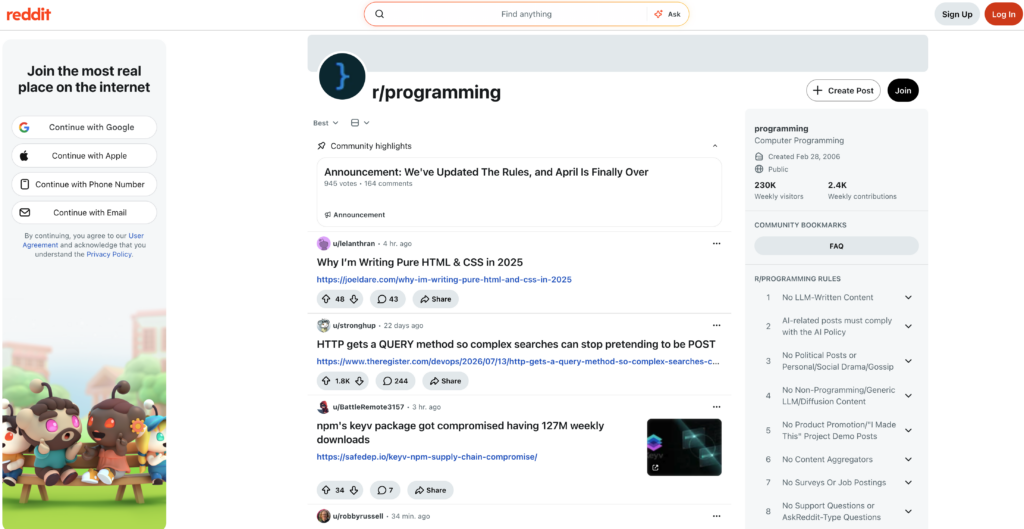Continue with Apple sign-in
The height and width of the screenshot is (529, 1024).
coord(84,155)
